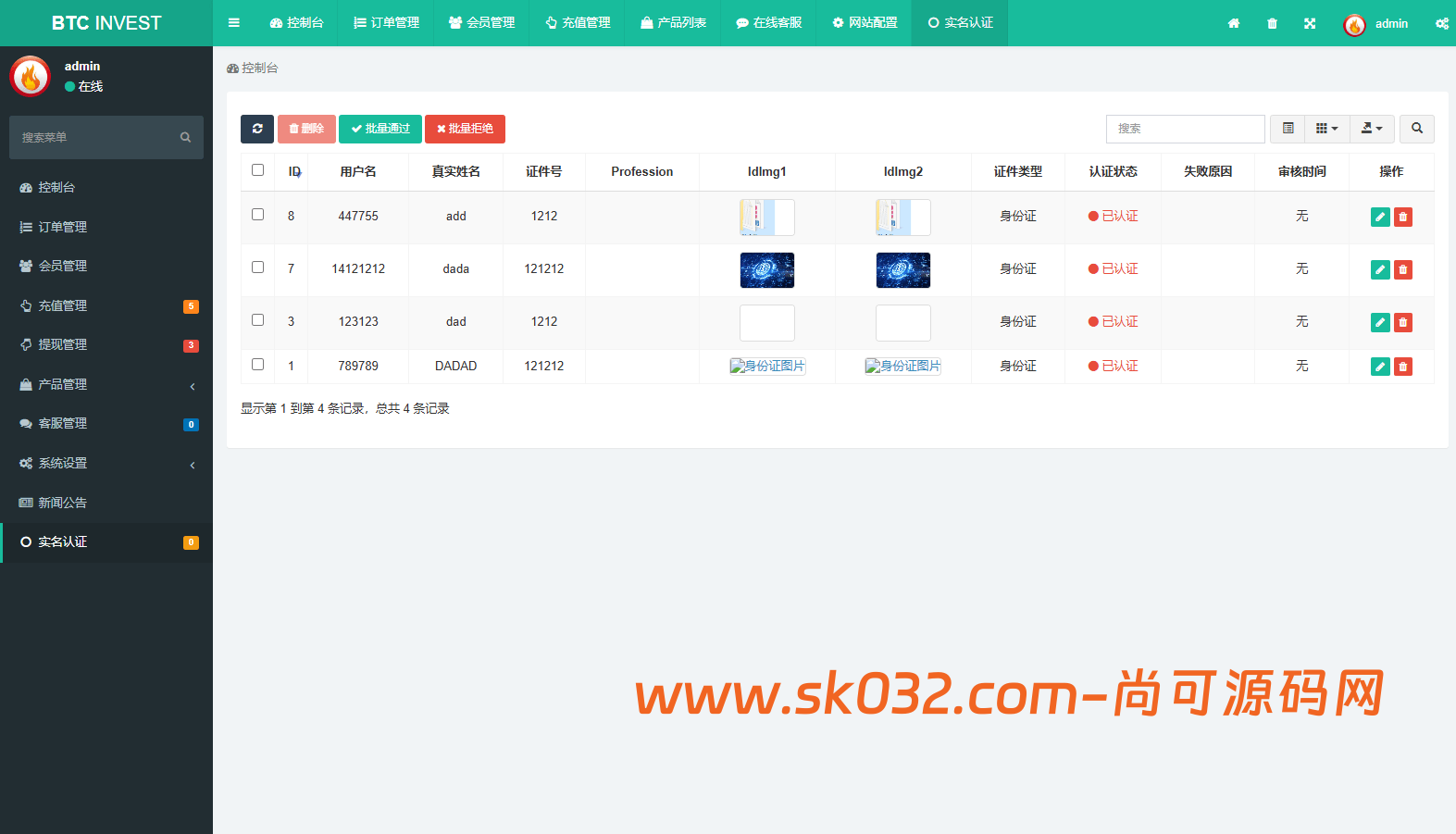
Task: Open advanced search magnifier button
Action: click(1417, 129)
